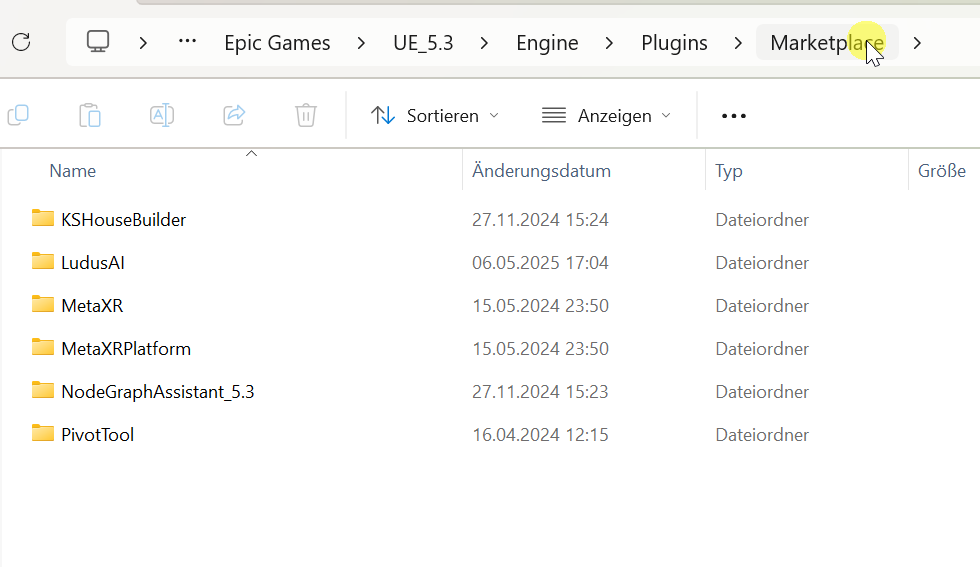Sort by the Name column header

tap(73, 171)
